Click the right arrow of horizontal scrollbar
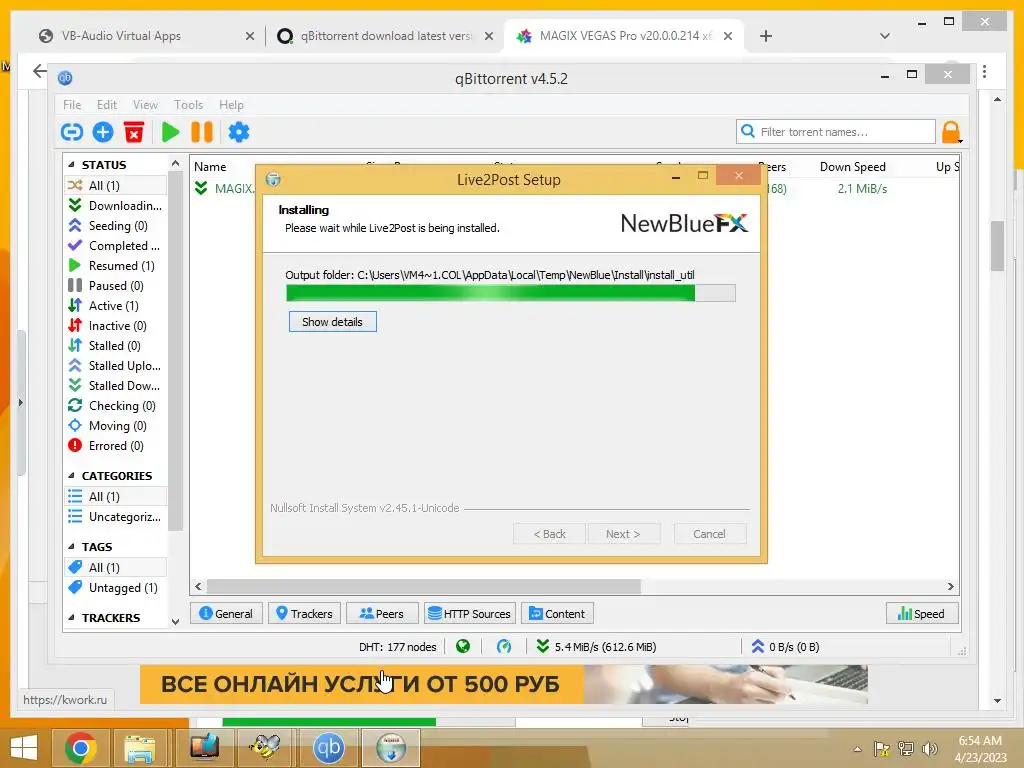This screenshot has width=1024, height=768. point(950,586)
